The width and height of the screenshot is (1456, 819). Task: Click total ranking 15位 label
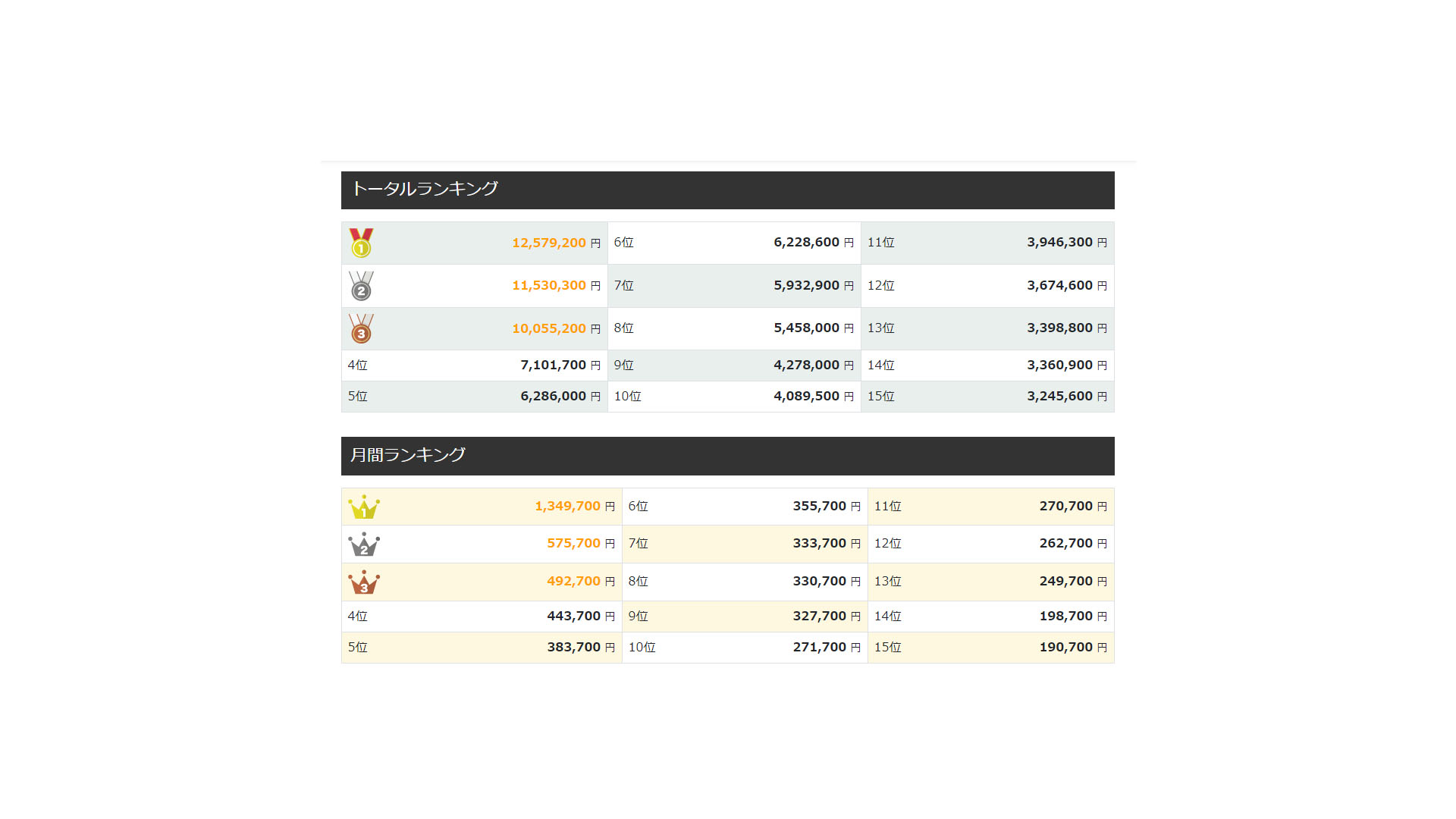click(880, 397)
